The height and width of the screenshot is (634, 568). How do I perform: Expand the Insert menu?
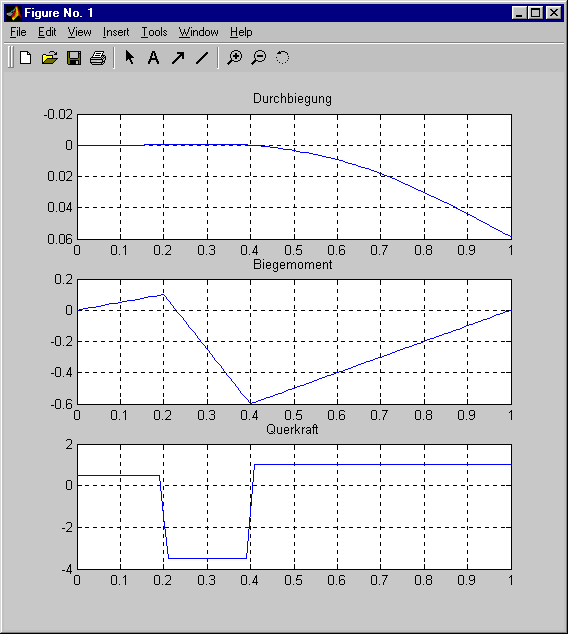pos(116,32)
